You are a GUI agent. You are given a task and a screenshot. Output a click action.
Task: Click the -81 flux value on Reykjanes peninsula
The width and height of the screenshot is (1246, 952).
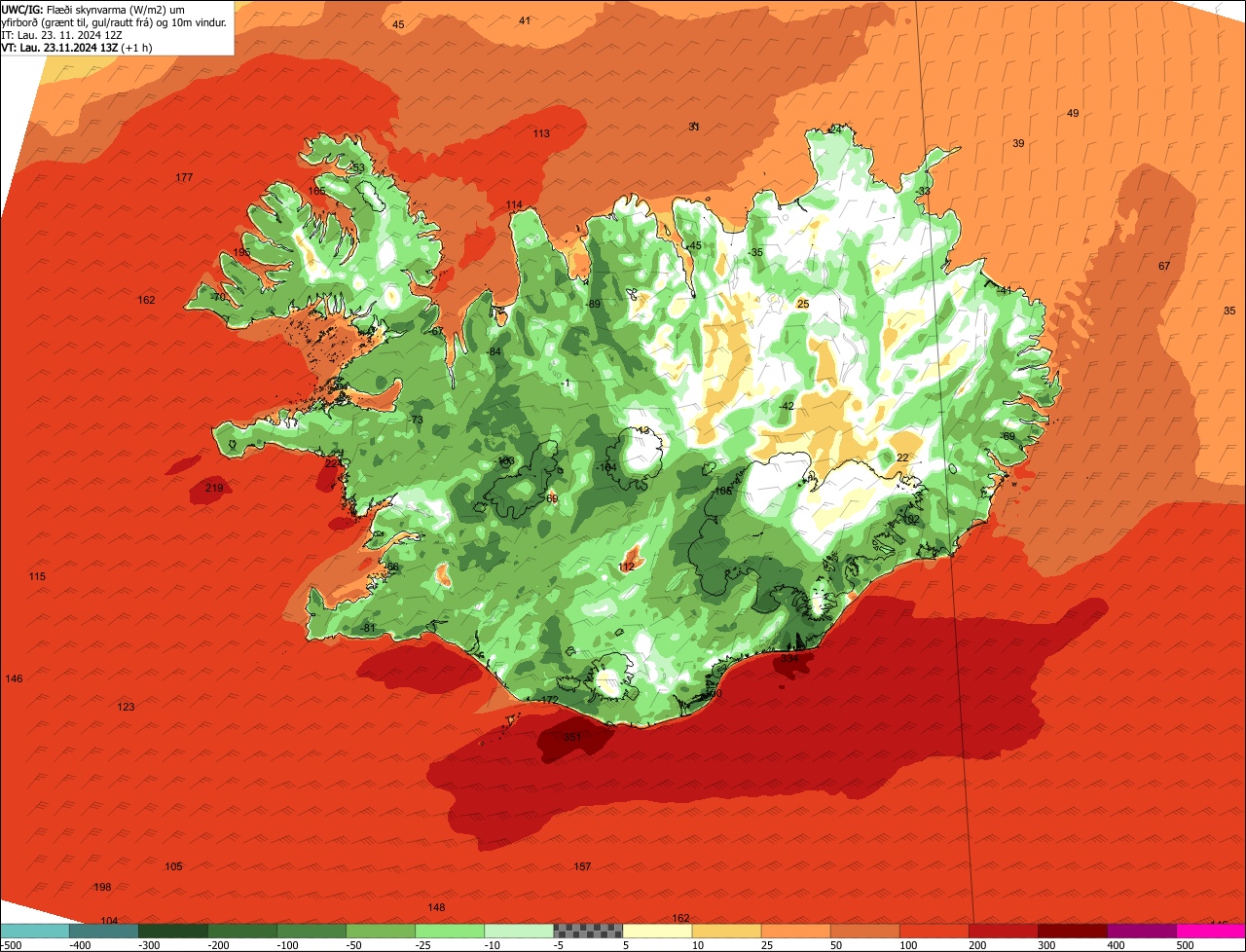click(368, 628)
